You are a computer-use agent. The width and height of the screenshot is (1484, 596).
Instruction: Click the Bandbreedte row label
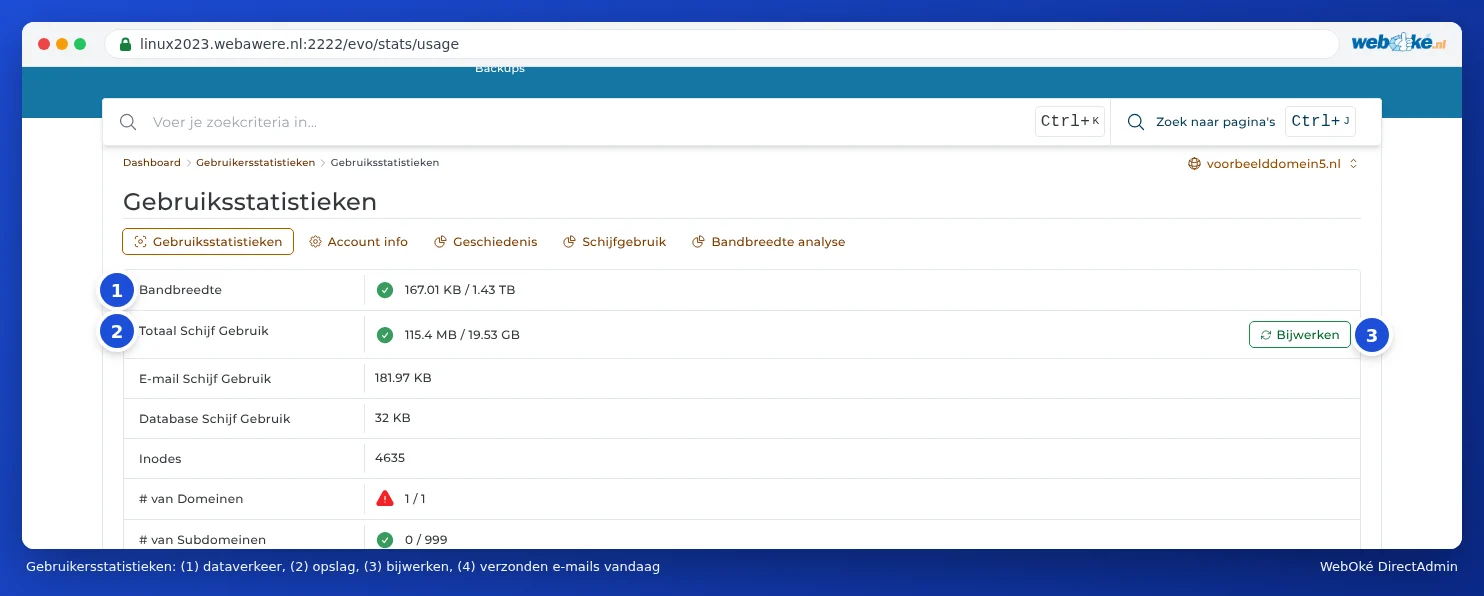[x=180, y=290]
